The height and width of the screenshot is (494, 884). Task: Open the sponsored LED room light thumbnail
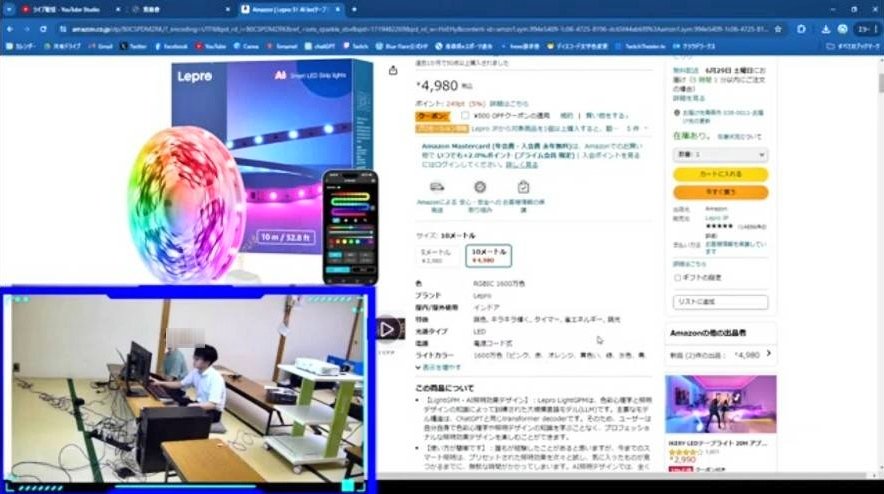(721, 404)
